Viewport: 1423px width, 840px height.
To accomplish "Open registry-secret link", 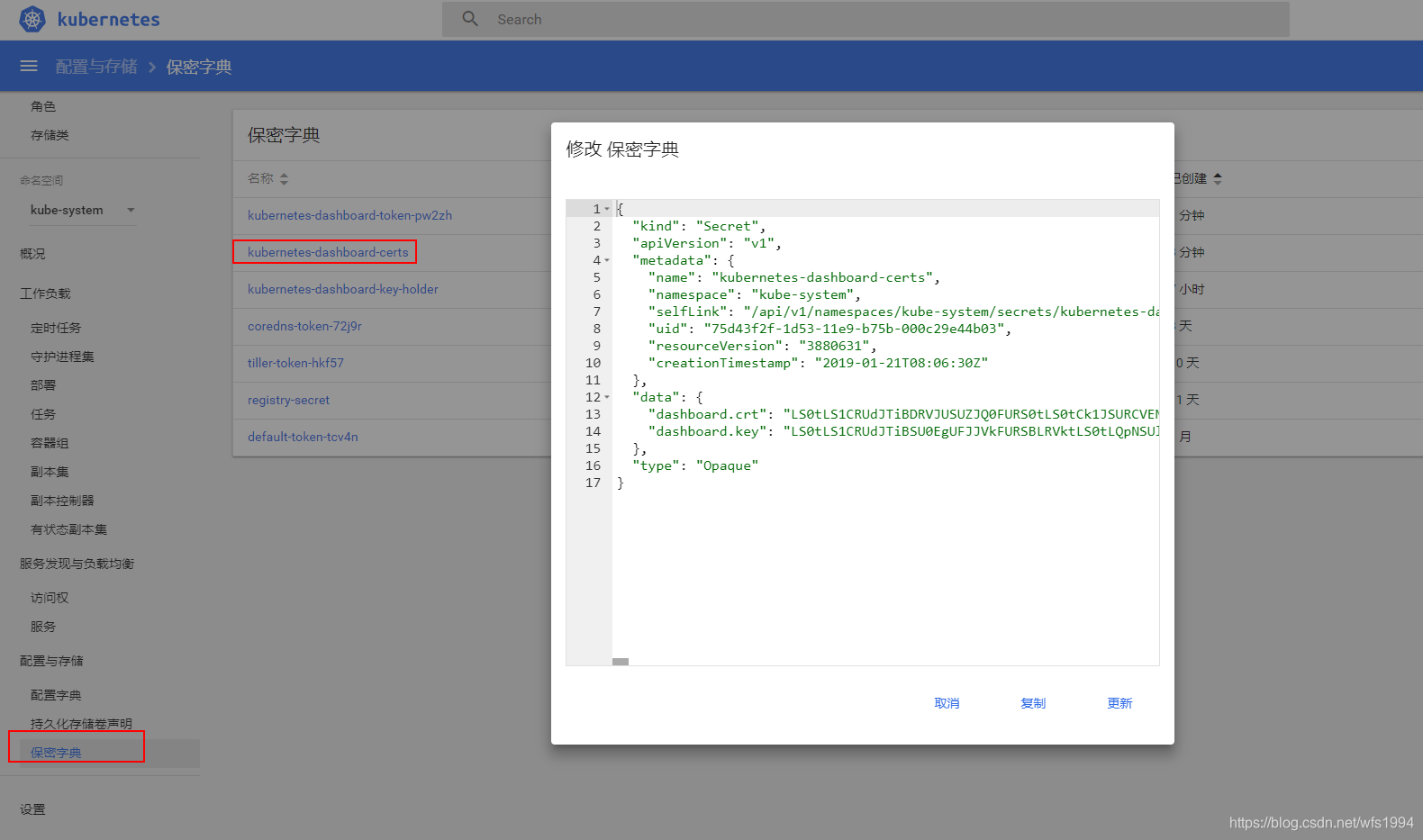I will (x=288, y=400).
